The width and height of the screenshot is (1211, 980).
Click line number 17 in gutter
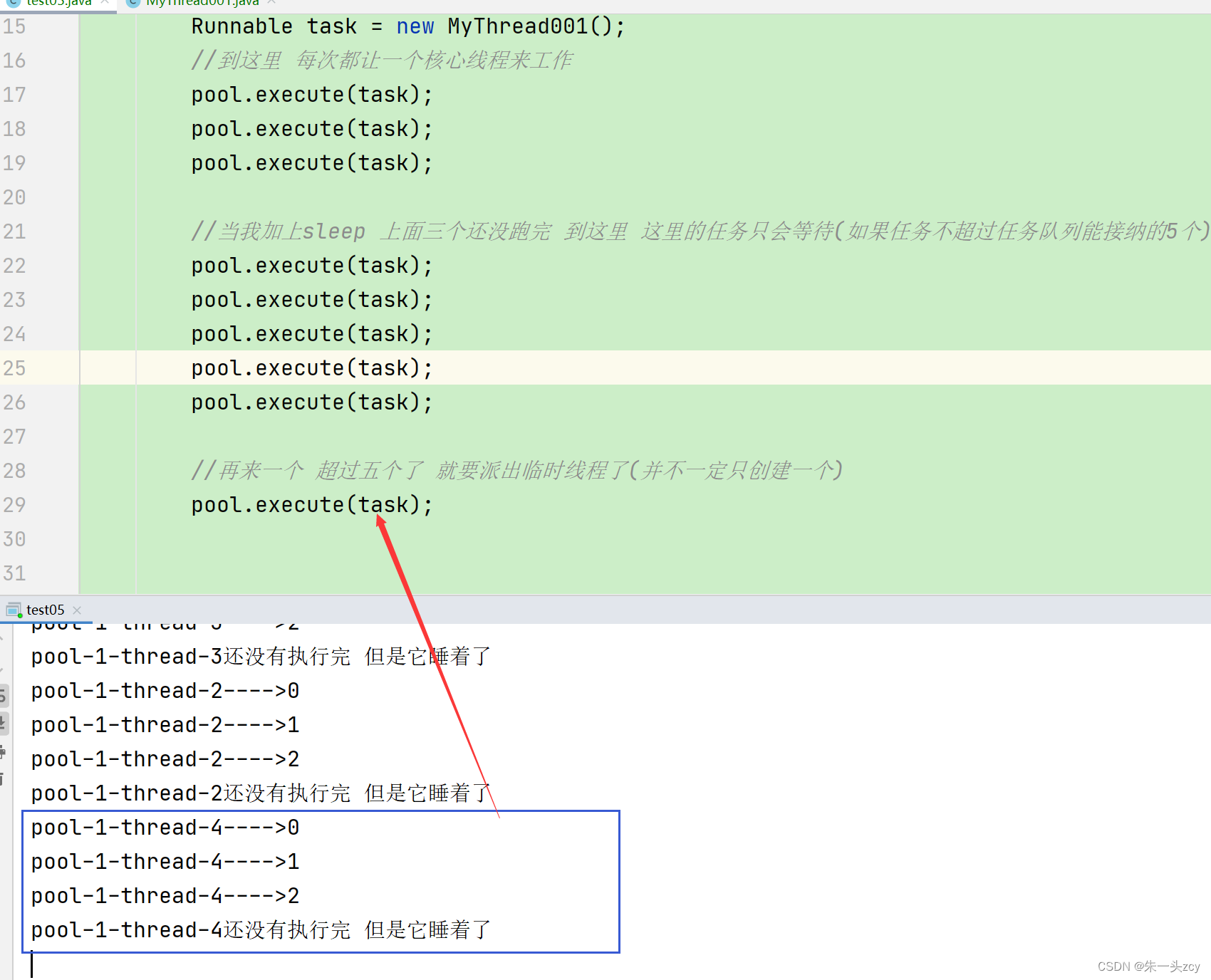(14, 95)
